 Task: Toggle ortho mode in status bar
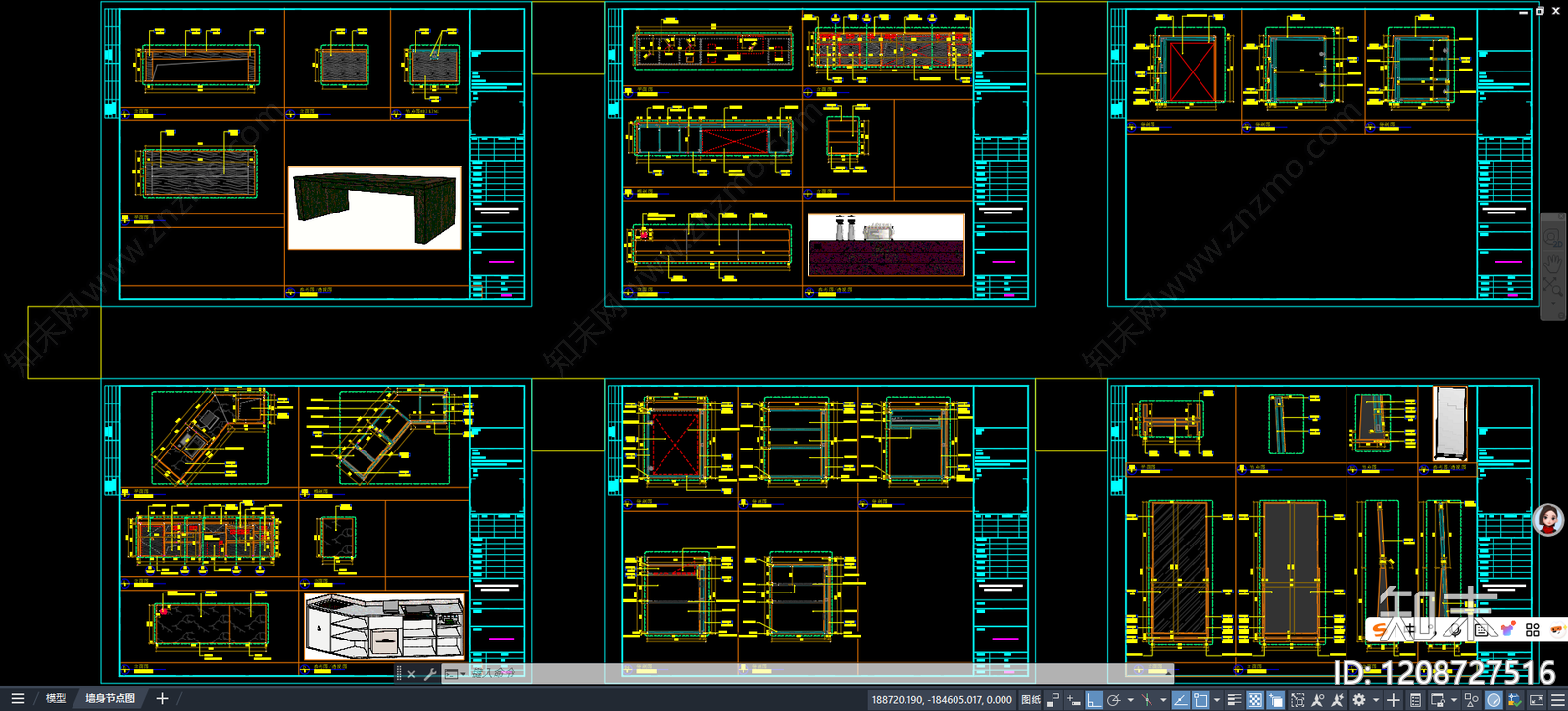(1094, 700)
